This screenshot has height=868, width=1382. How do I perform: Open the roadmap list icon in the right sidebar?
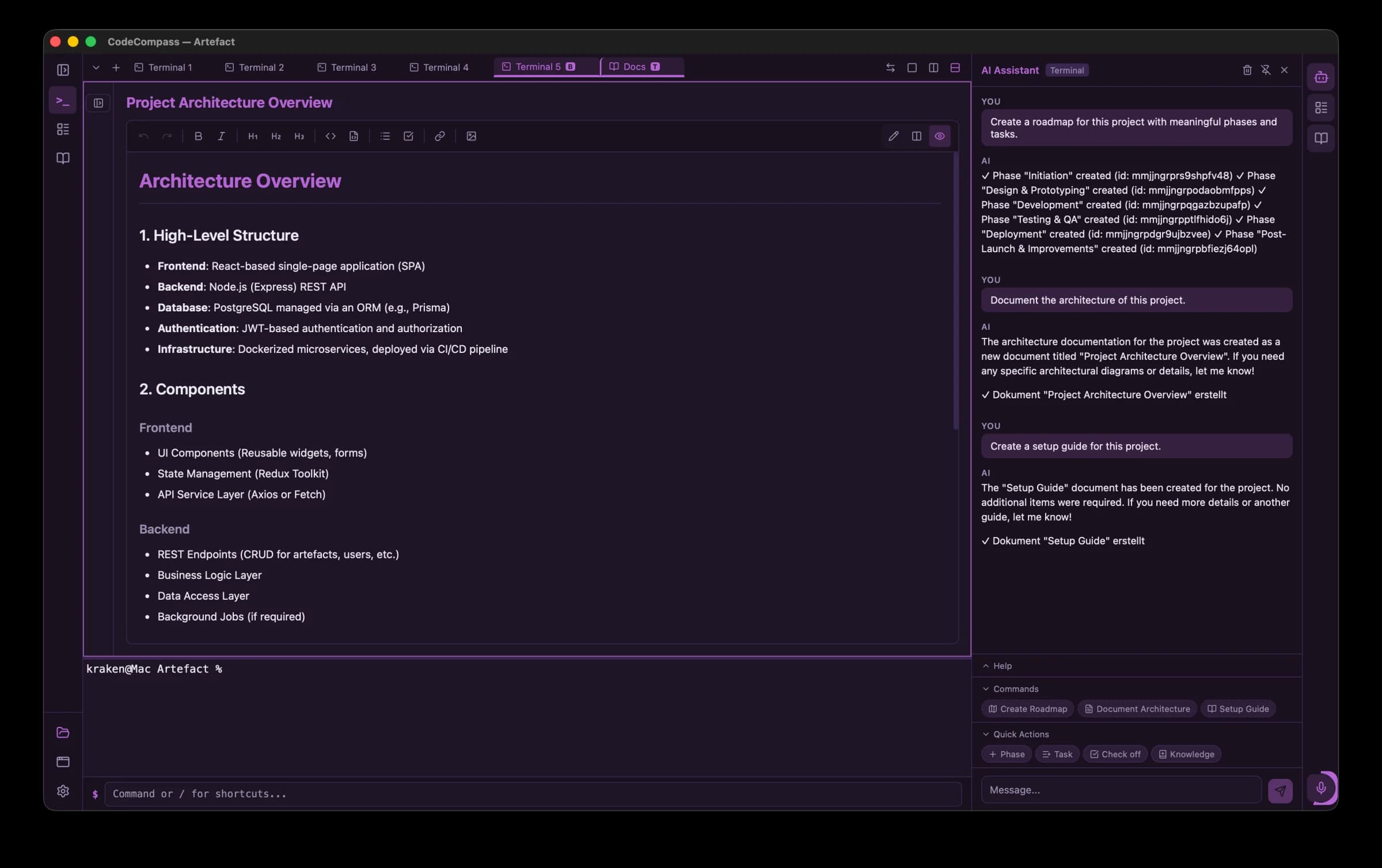click(x=1321, y=108)
